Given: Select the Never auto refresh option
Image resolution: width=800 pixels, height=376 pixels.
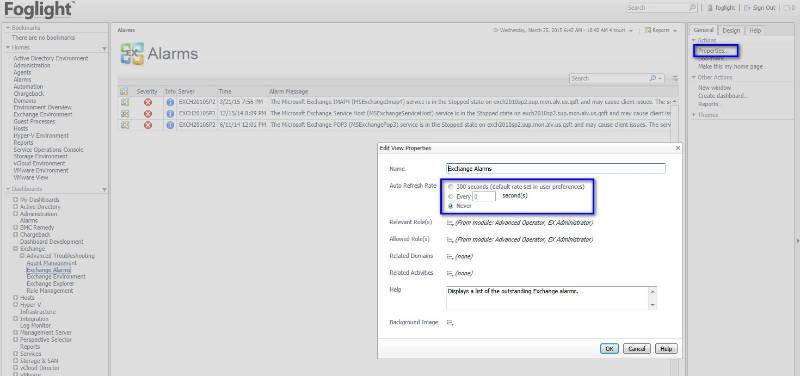Looking at the screenshot, I should tap(451, 206).
